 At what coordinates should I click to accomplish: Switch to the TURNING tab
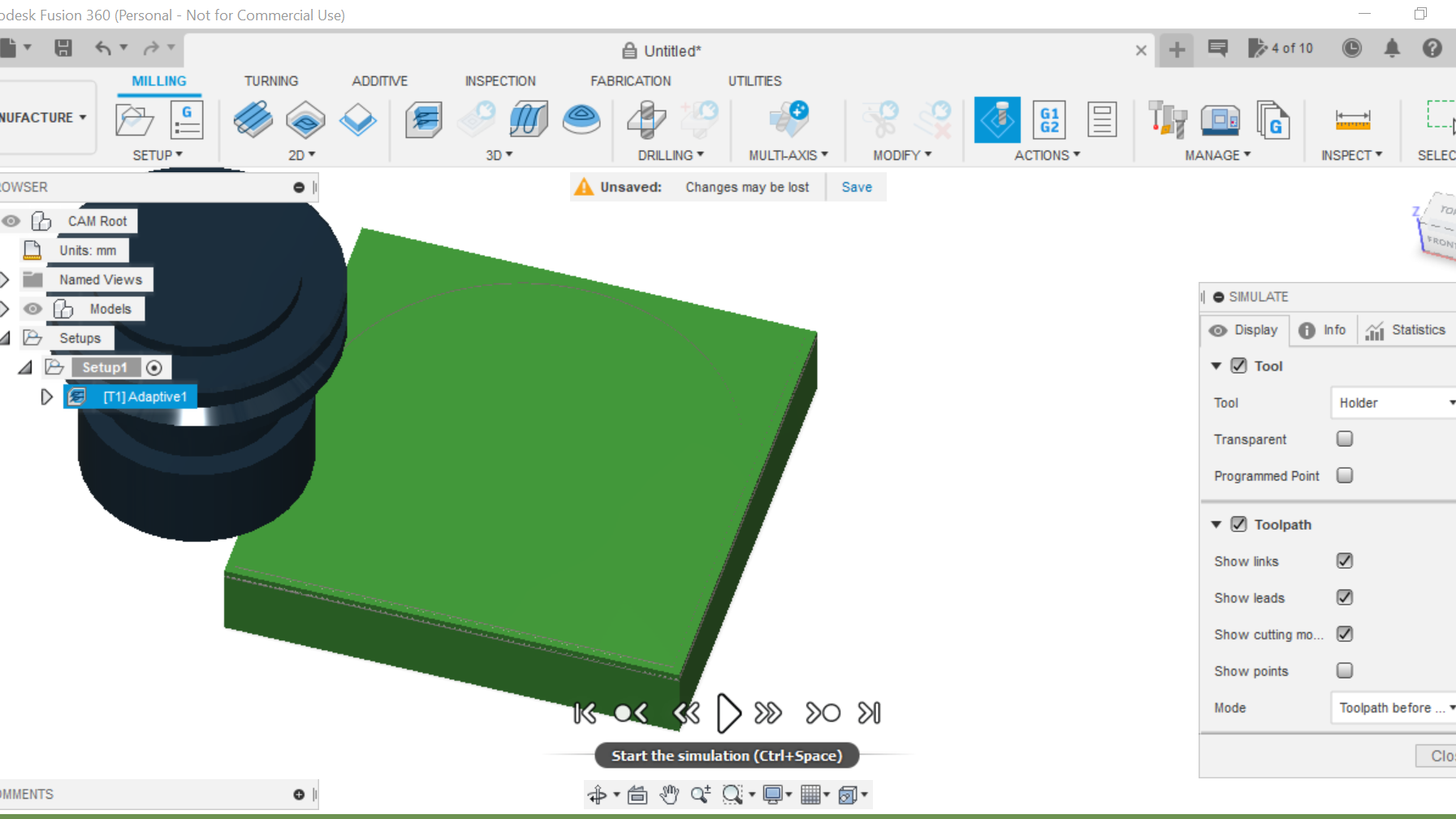[x=271, y=81]
